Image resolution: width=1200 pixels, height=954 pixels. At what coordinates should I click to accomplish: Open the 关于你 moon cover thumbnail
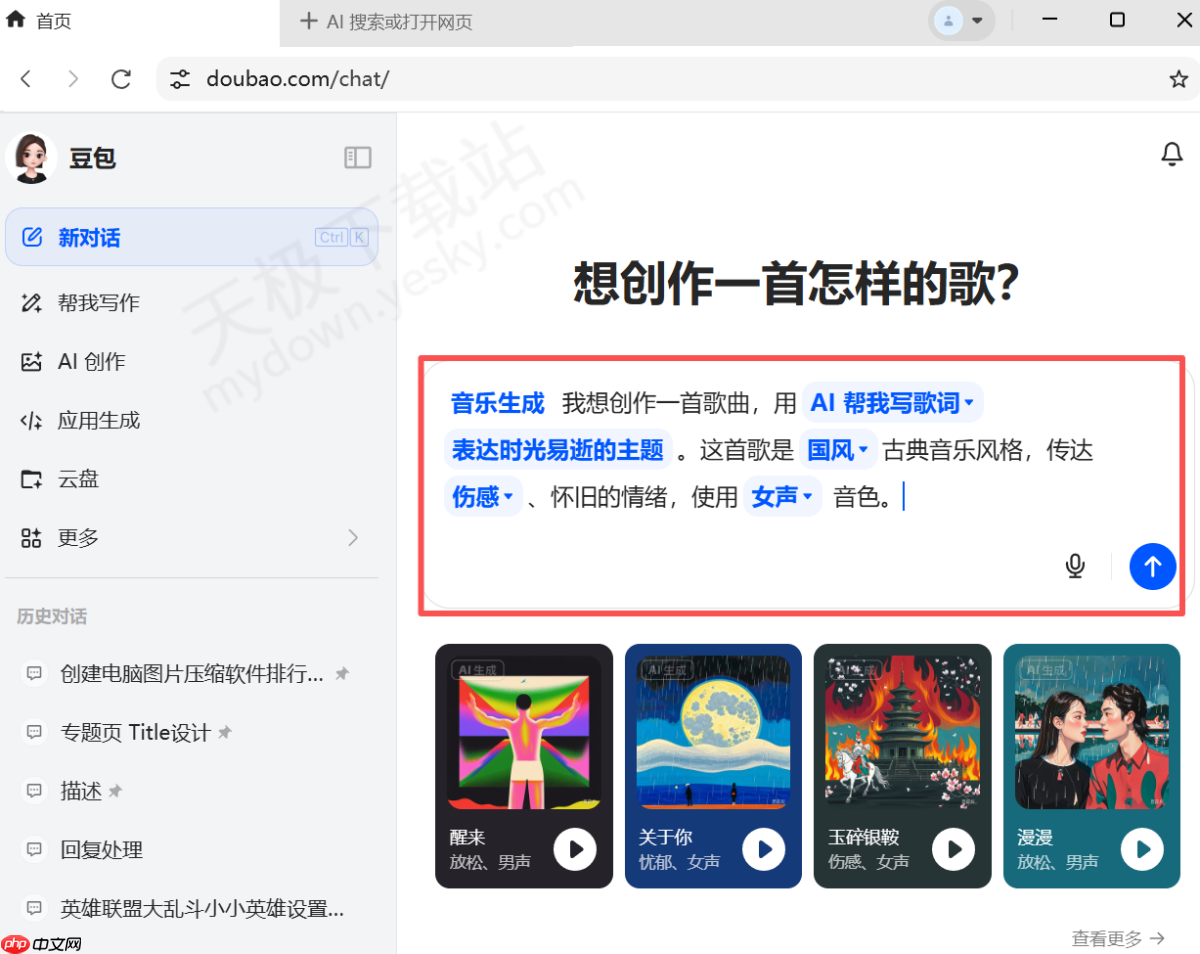713,732
